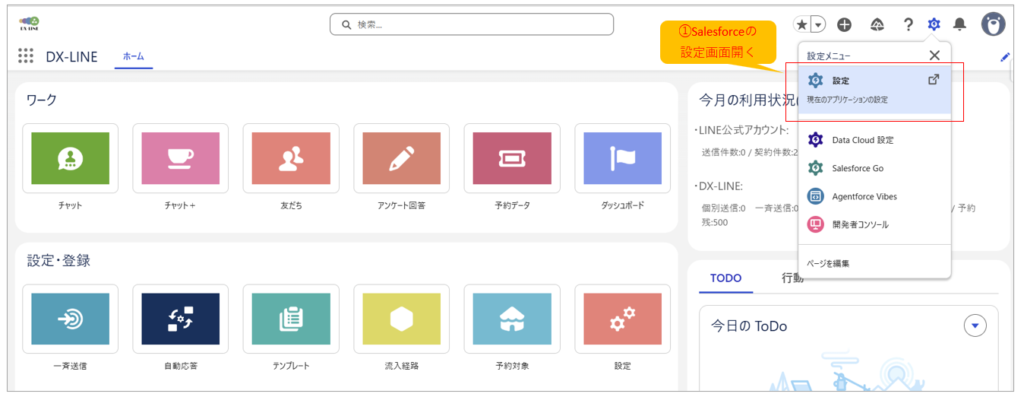Click the open-in-new-tab icon beside 設定
Image resolution: width=1024 pixels, height=397 pixels.
[x=934, y=80]
